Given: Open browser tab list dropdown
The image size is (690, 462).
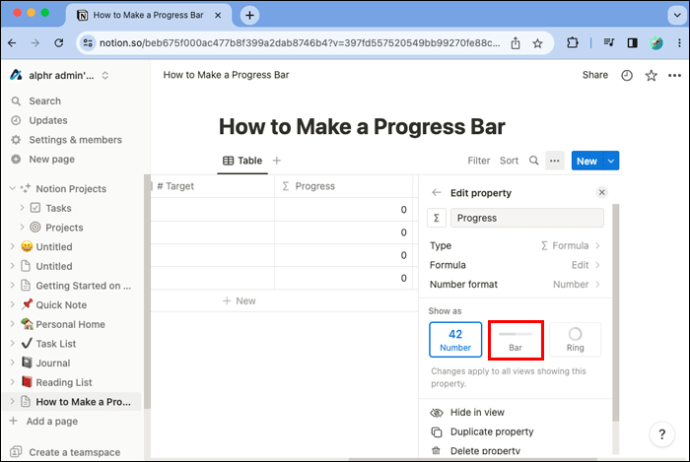Looking at the screenshot, I should pyautogui.click(x=676, y=15).
